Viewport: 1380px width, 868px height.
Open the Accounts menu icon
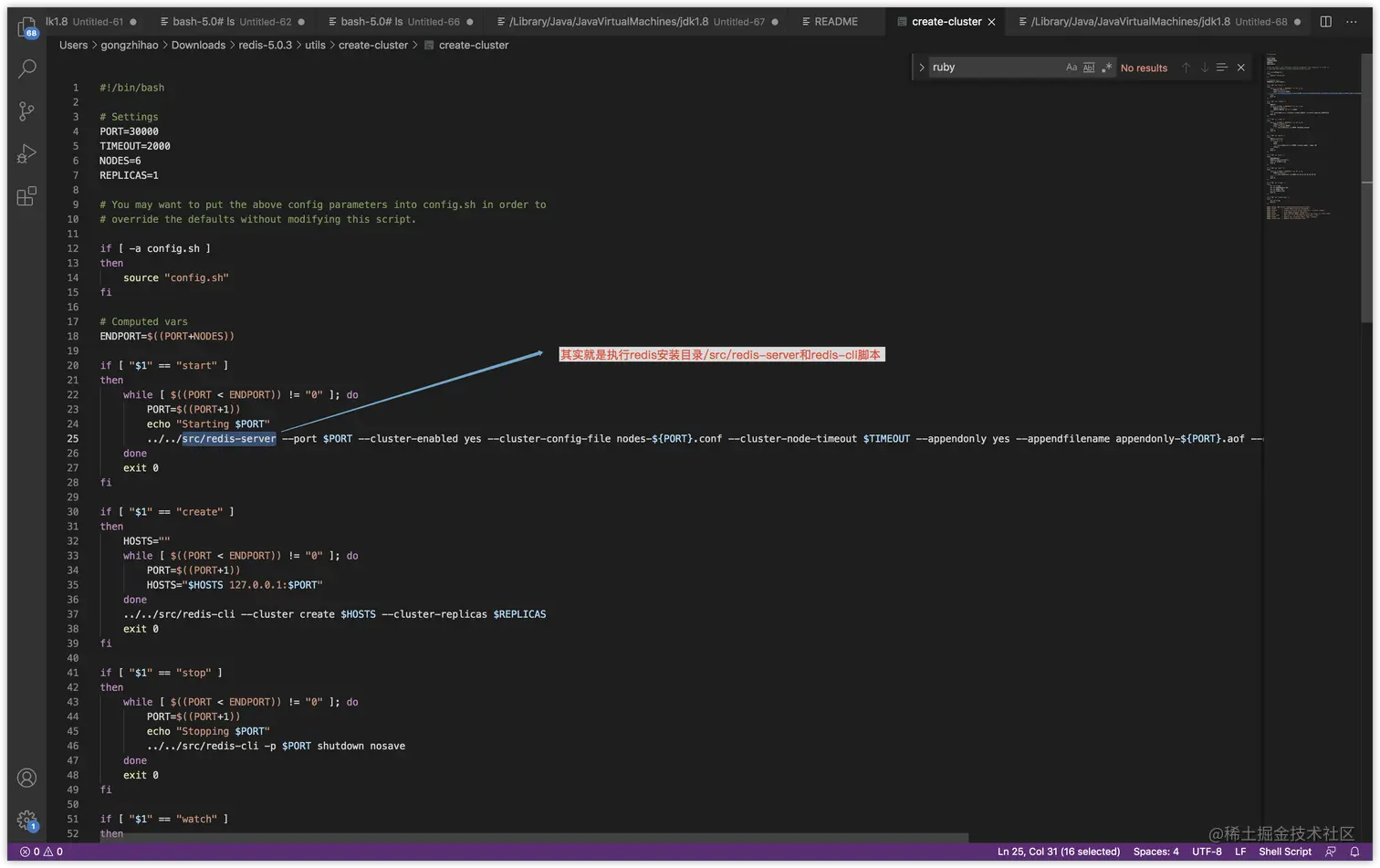26,778
